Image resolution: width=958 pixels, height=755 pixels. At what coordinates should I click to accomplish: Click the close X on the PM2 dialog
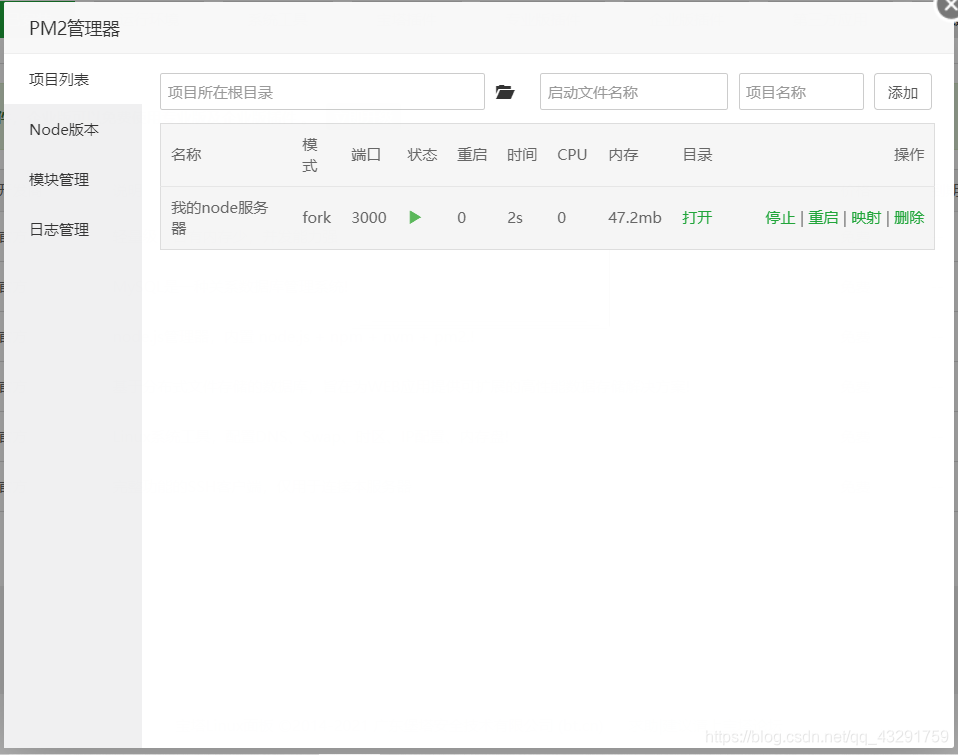pos(947,8)
